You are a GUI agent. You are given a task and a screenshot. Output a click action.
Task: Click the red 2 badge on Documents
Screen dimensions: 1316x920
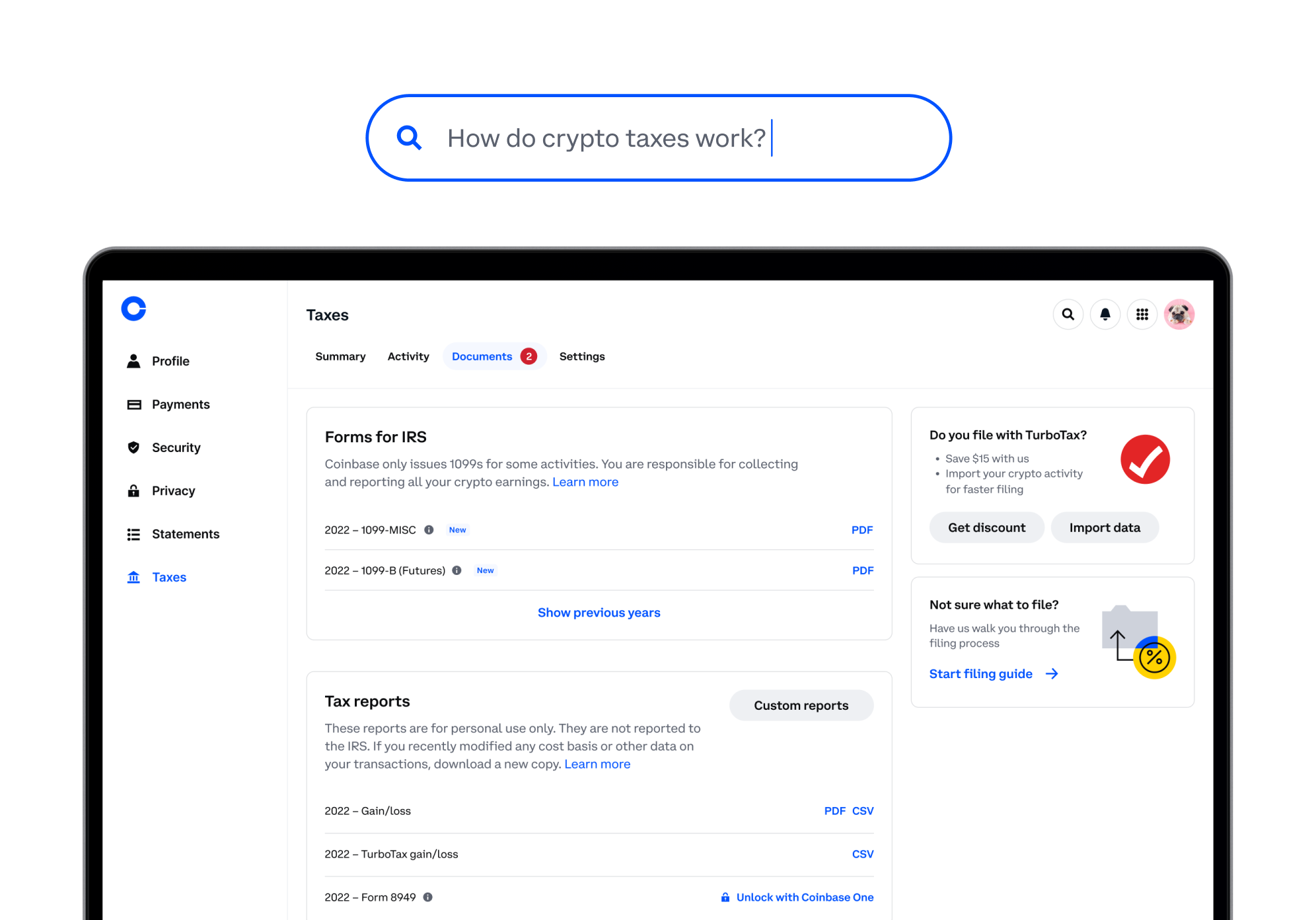point(529,356)
